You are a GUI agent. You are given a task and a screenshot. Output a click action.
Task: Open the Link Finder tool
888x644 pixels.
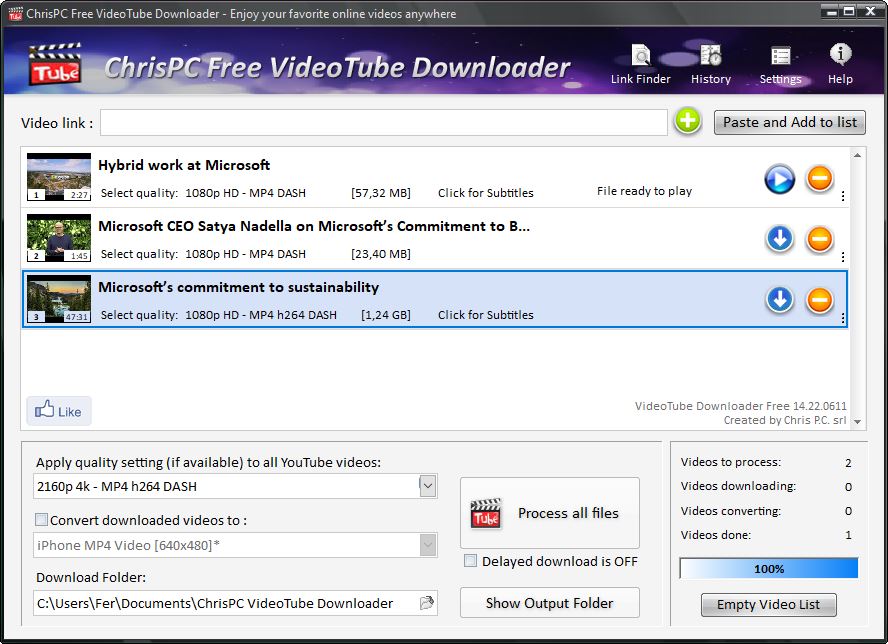(641, 65)
